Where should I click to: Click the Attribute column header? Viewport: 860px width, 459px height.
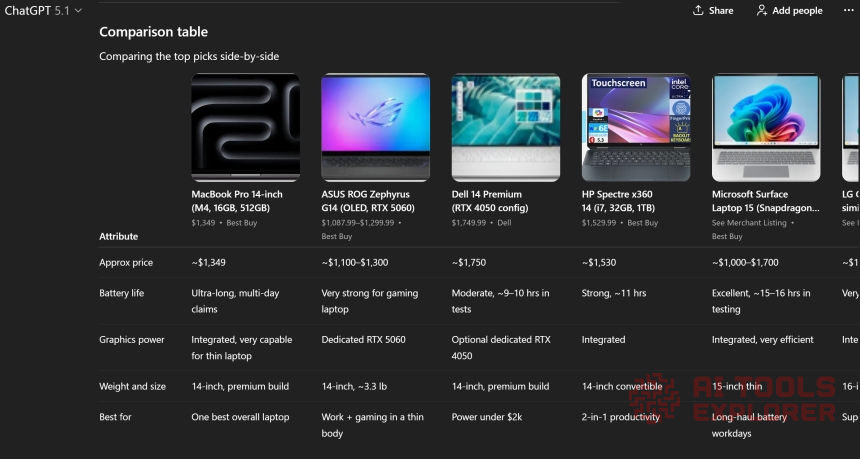(118, 236)
